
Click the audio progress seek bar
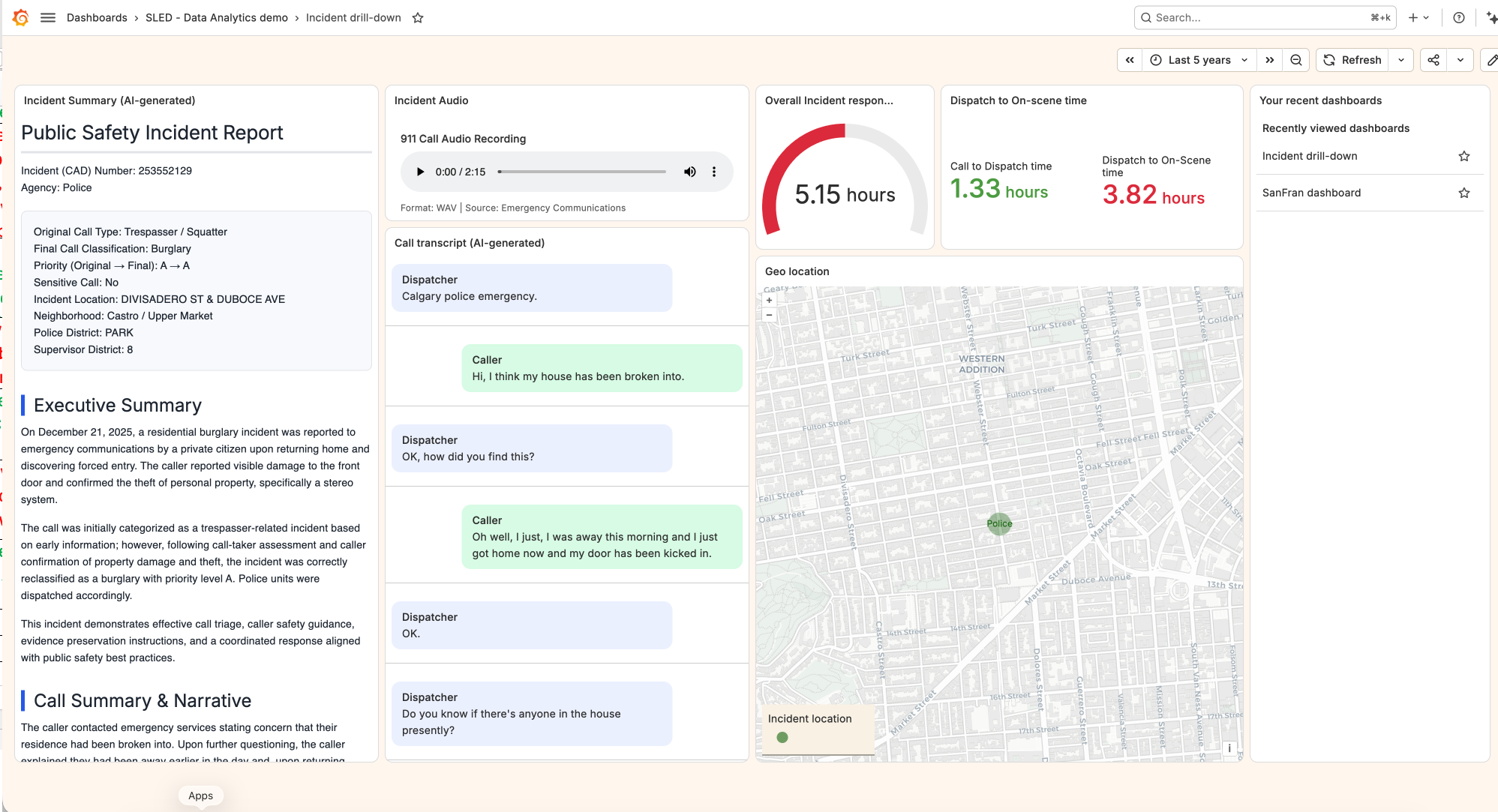(582, 172)
